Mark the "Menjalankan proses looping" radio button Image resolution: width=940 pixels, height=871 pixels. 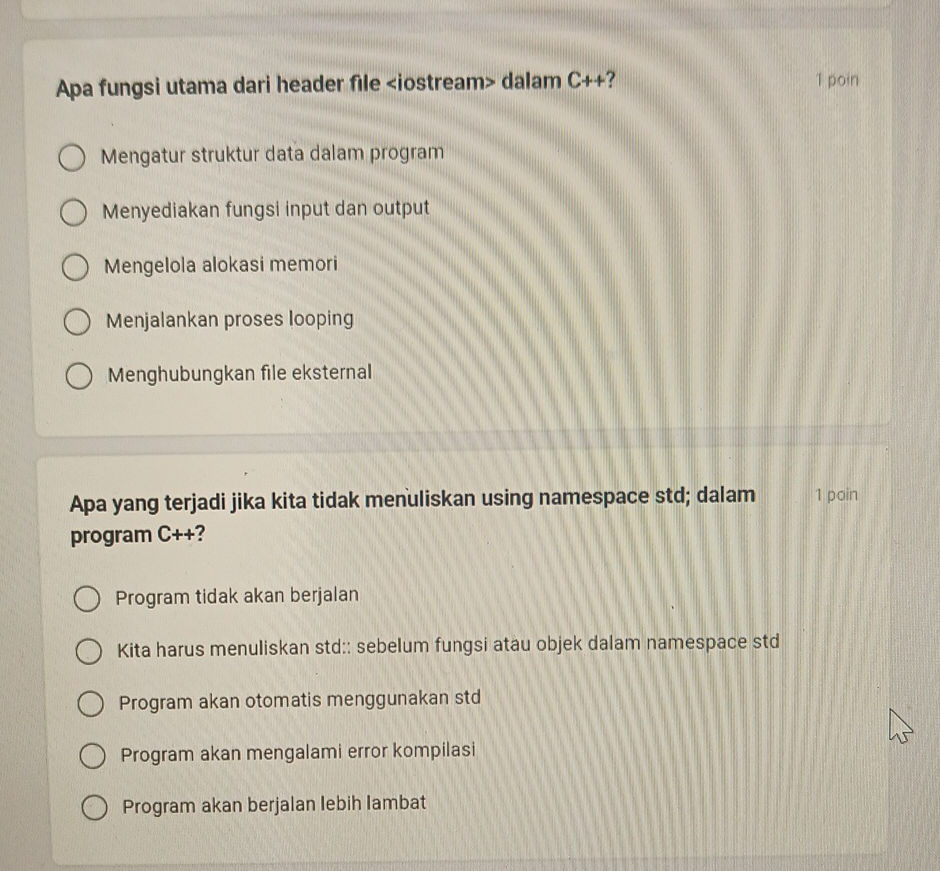[x=79, y=323]
